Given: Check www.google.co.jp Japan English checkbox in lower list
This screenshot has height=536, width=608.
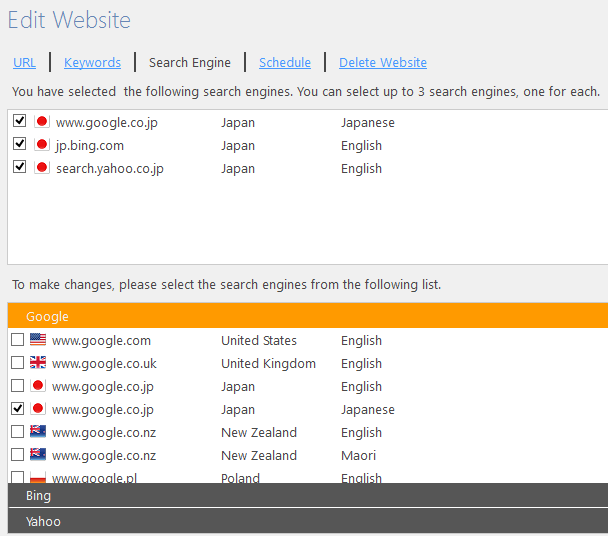Looking at the screenshot, I should [x=17, y=386].
